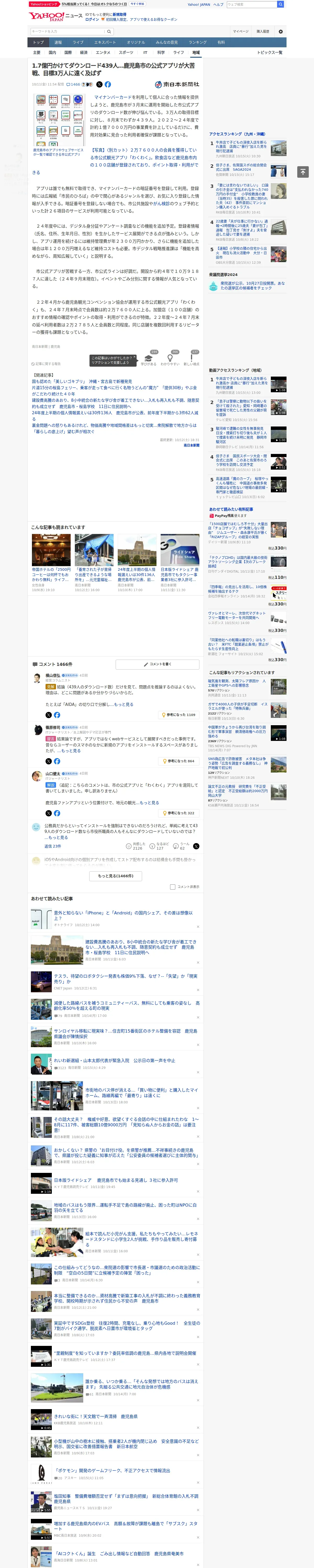Screen dimensions: 314x1568
Task: Open 返信 23件 replies
Action: (52, 846)
